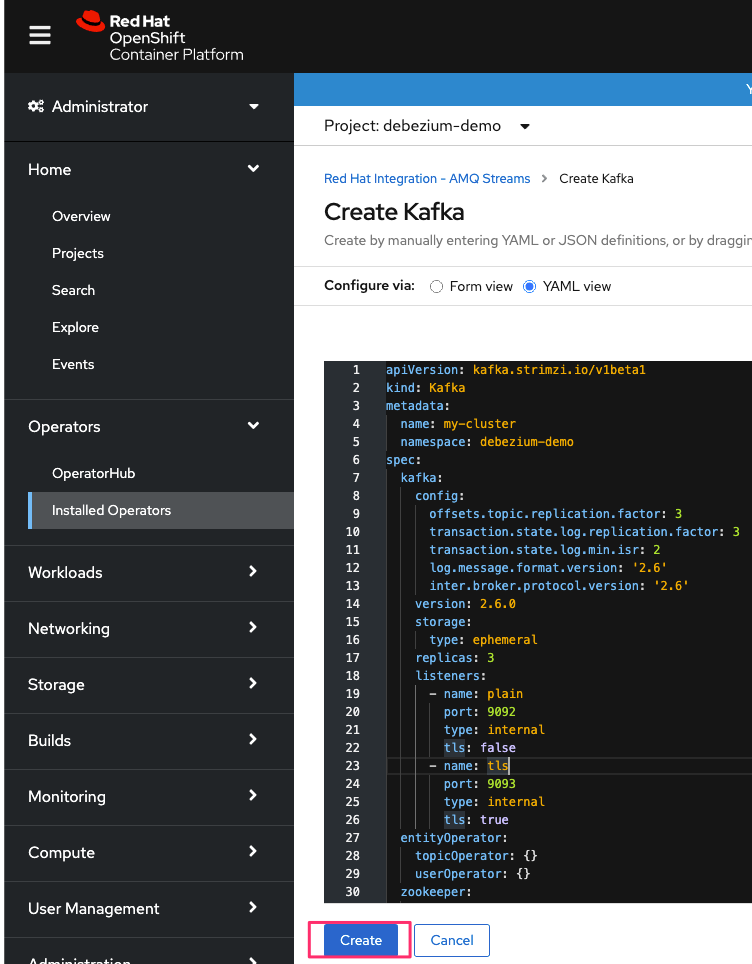Image resolution: width=752 pixels, height=964 pixels.
Task: Click the name: tls listener line
Action: (469, 765)
